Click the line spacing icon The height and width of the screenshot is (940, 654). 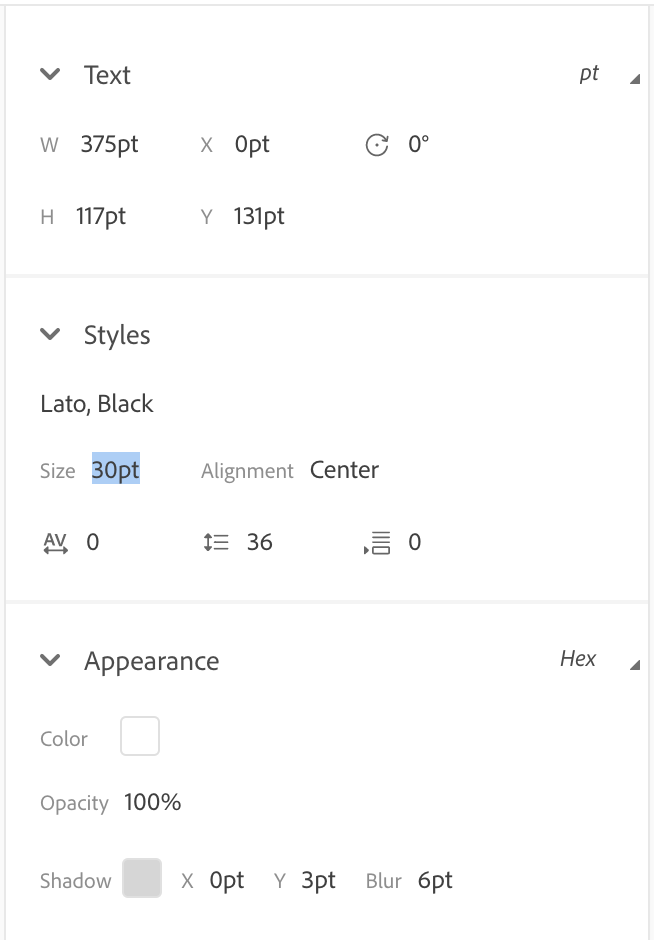(216, 543)
